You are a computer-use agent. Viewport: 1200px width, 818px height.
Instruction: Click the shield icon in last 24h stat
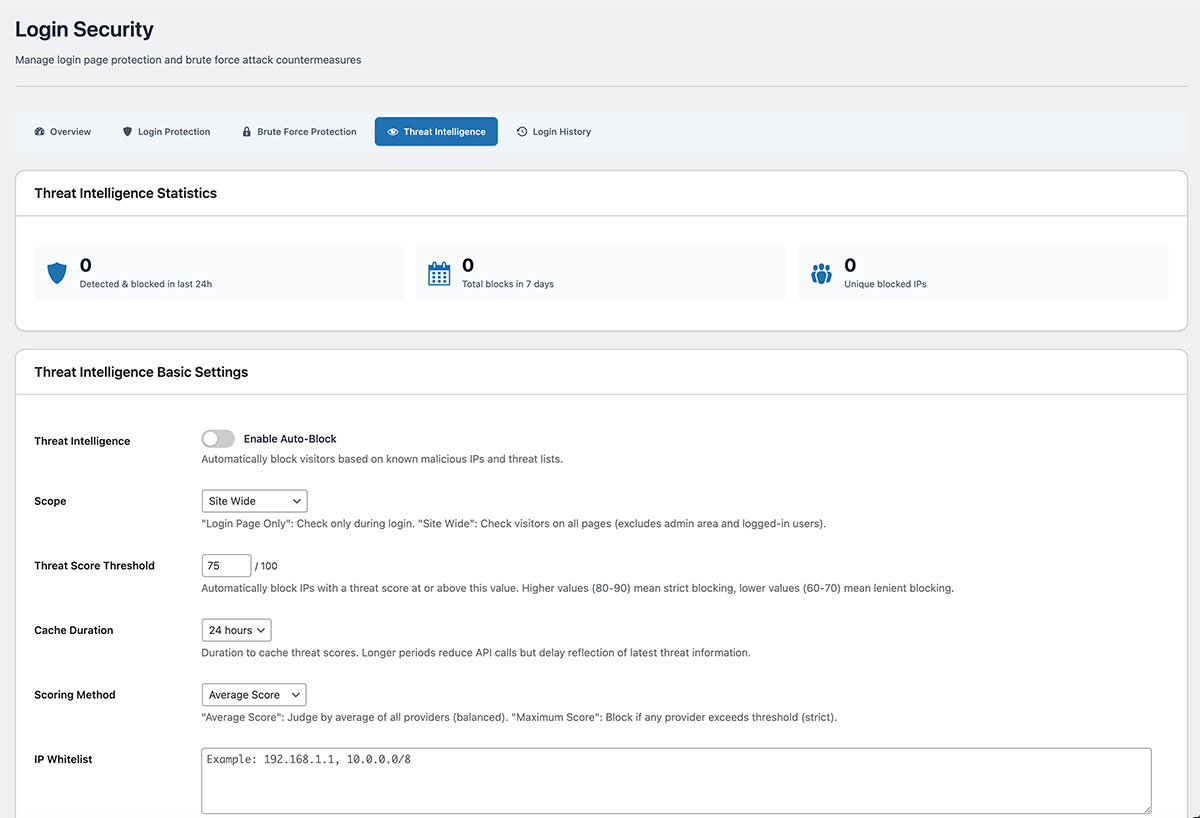58,274
